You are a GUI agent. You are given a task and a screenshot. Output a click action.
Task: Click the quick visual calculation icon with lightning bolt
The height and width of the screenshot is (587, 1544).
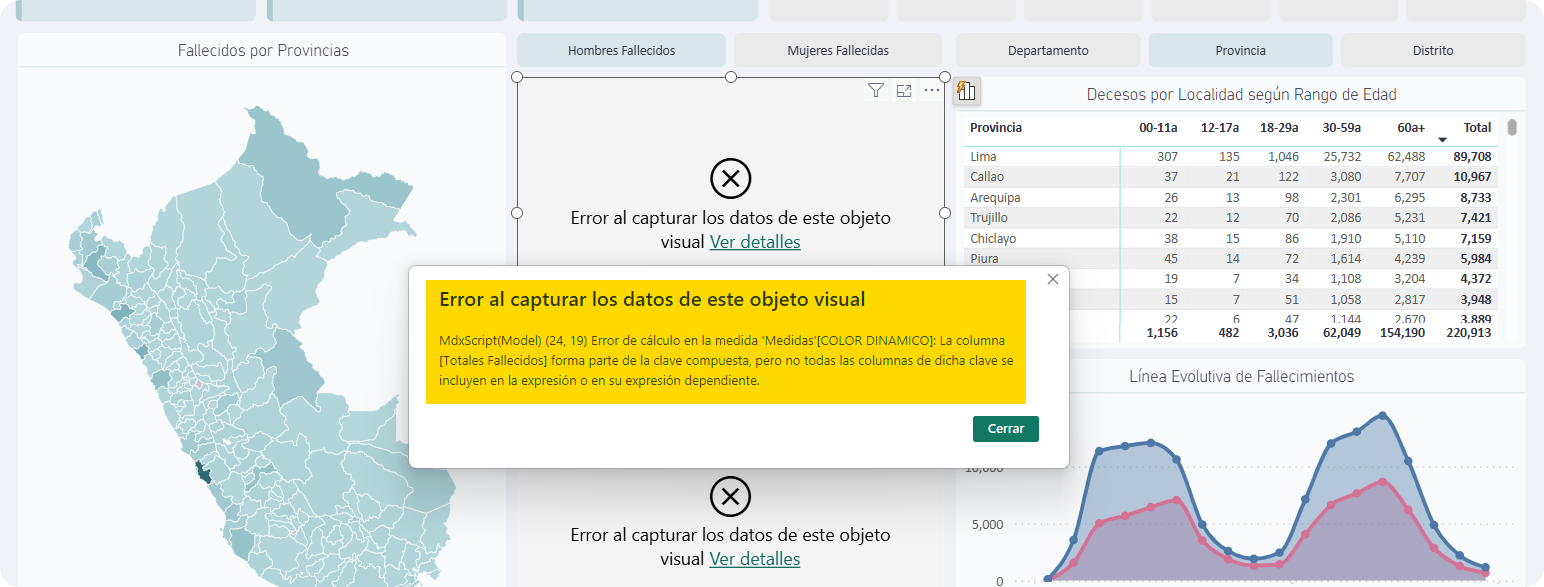[x=966, y=92]
